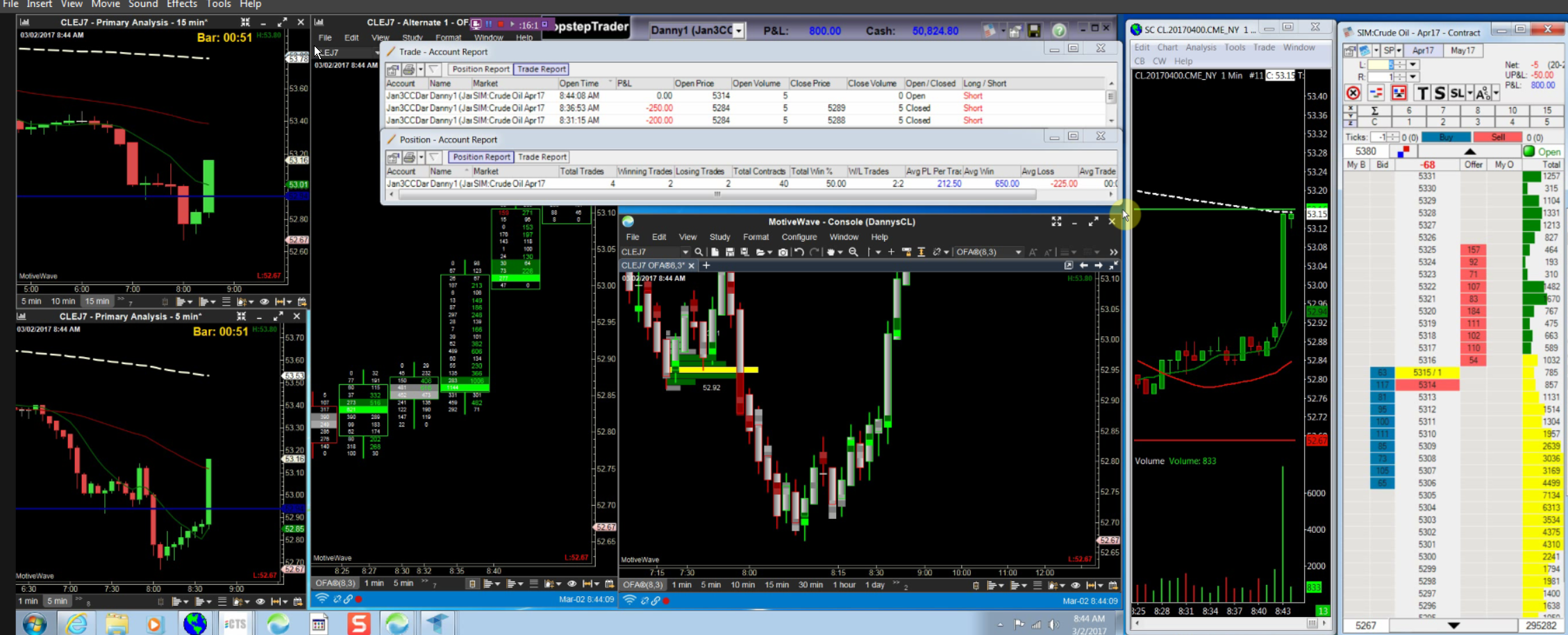The image size is (1568, 635).
Task: Click the print icon in Trade Account Report
Action: pos(409,69)
